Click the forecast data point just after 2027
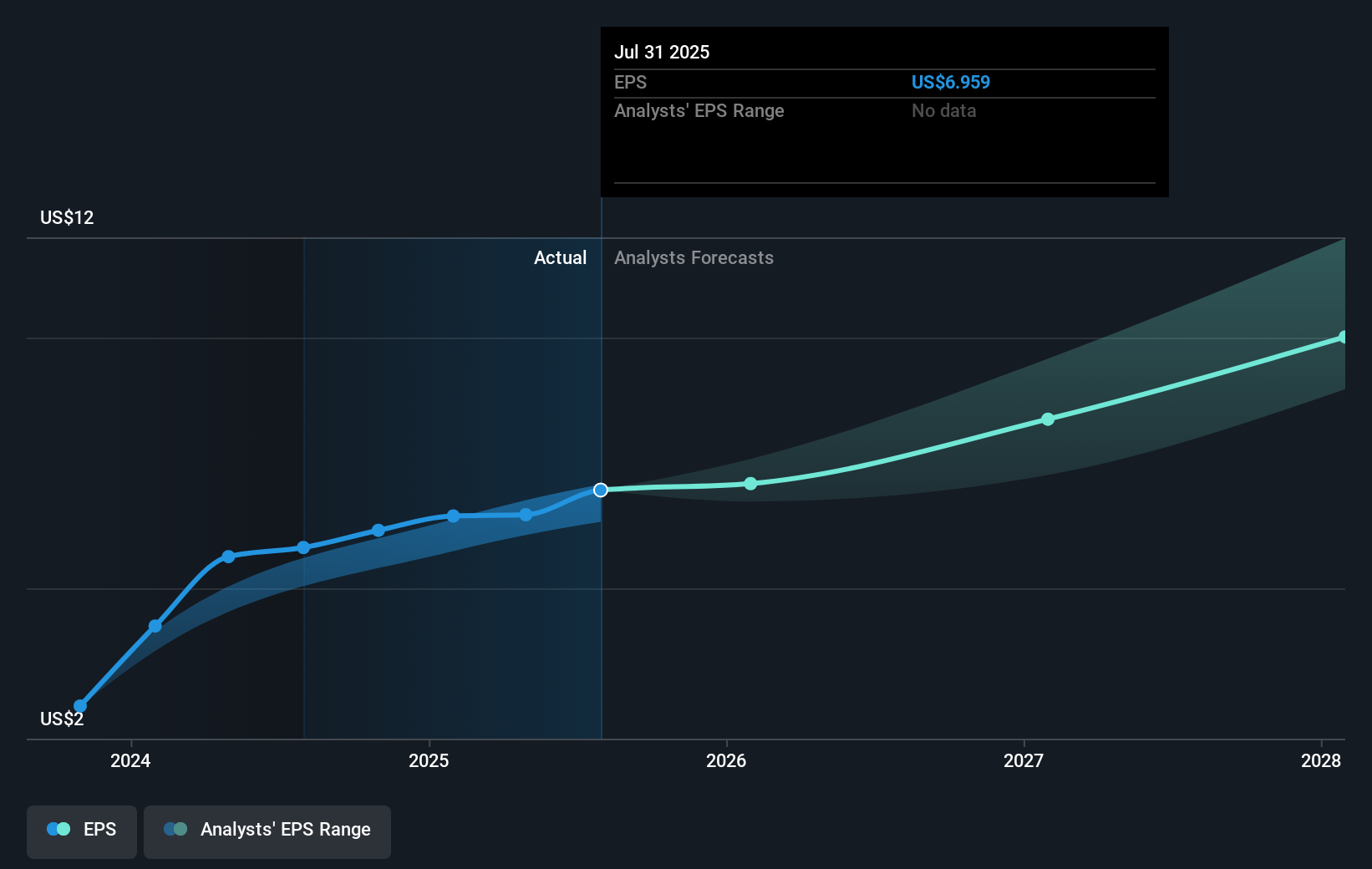Screen dimensions: 1372x869 click(x=1048, y=419)
